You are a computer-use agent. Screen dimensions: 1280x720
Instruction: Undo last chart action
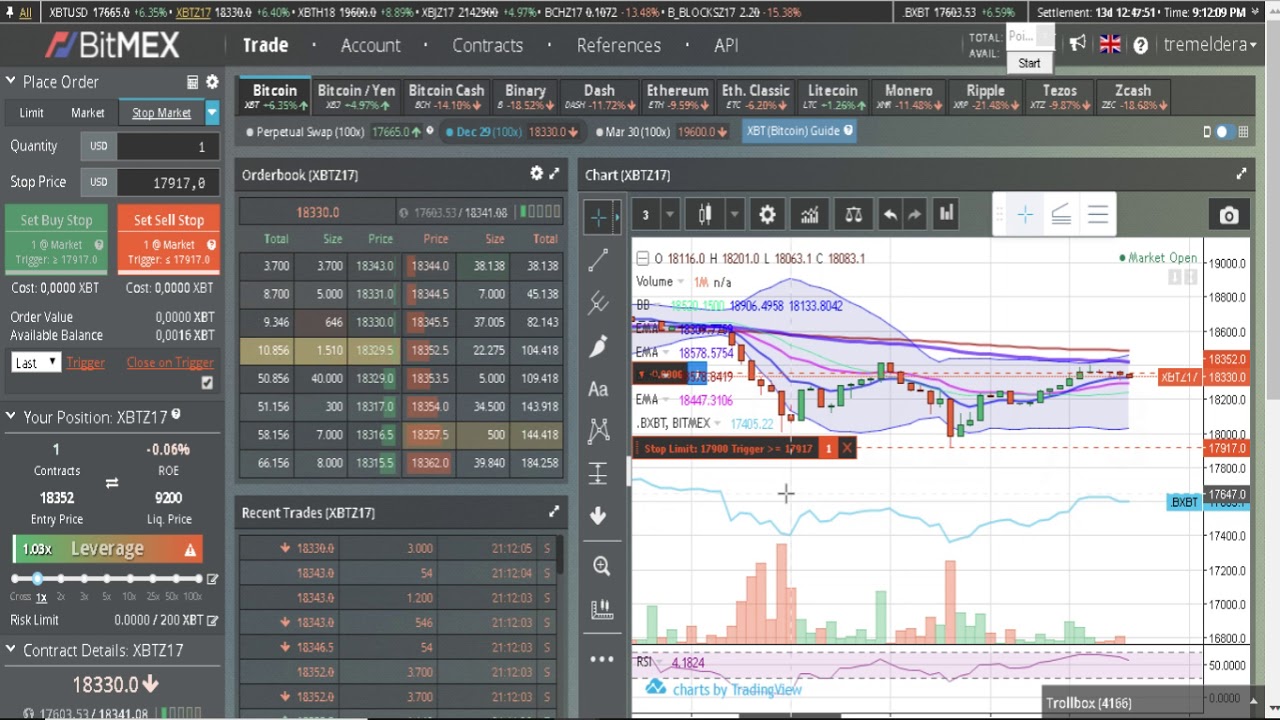coord(889,215)
